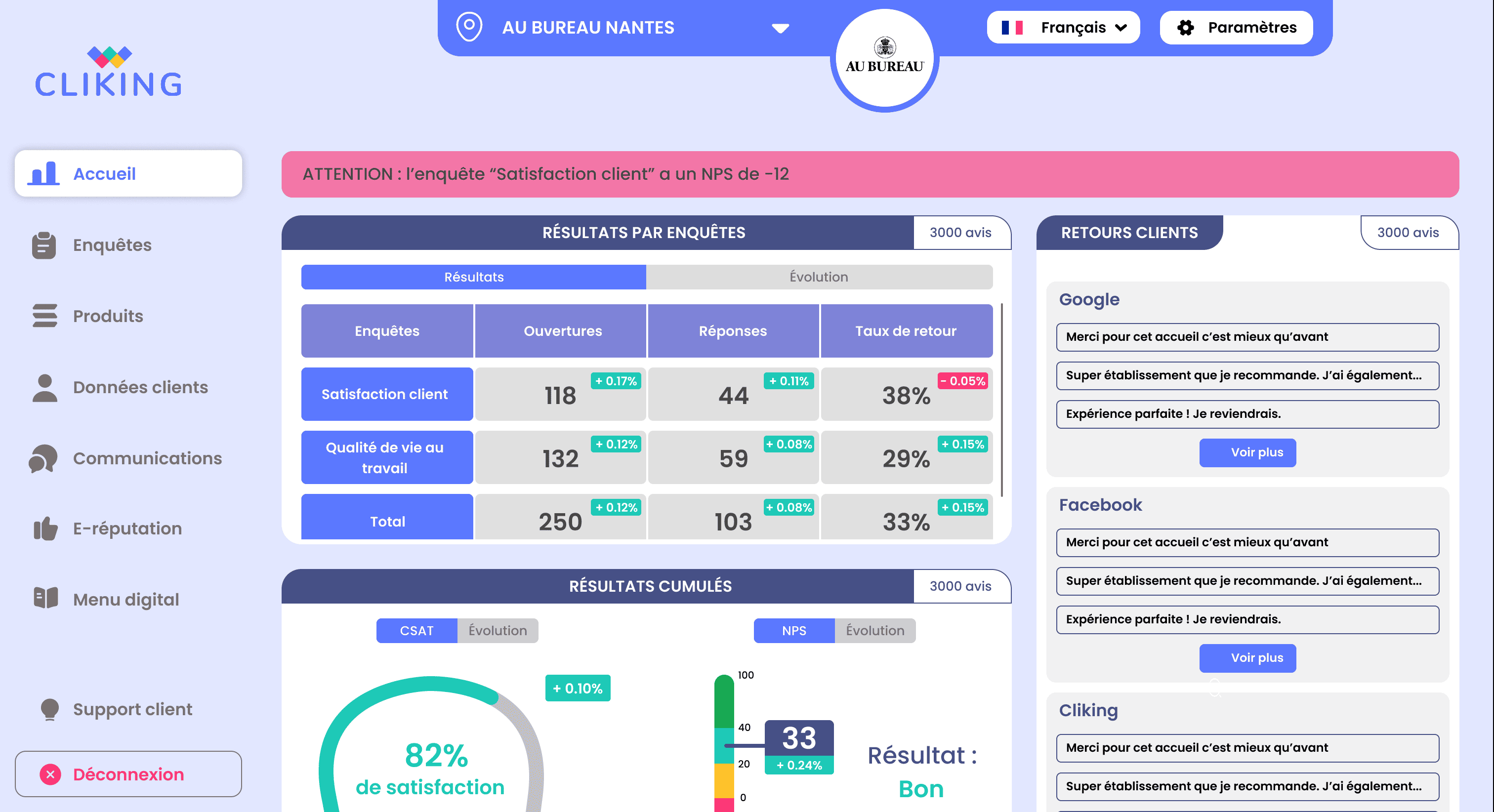Click the red X Déconnexion icon
Viewport: 1494px width, 812px height.
coord(50,773)
